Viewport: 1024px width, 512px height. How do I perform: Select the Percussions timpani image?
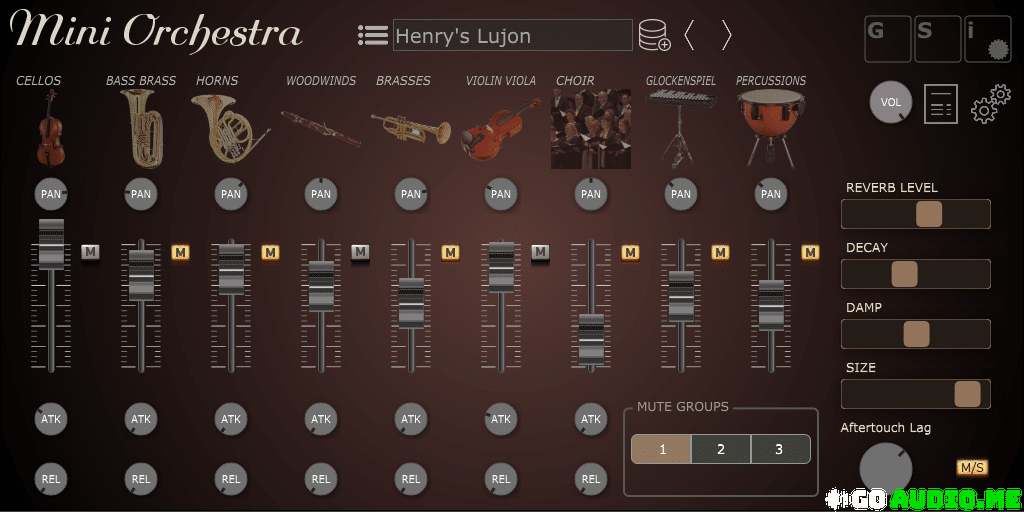coord(771,129)
